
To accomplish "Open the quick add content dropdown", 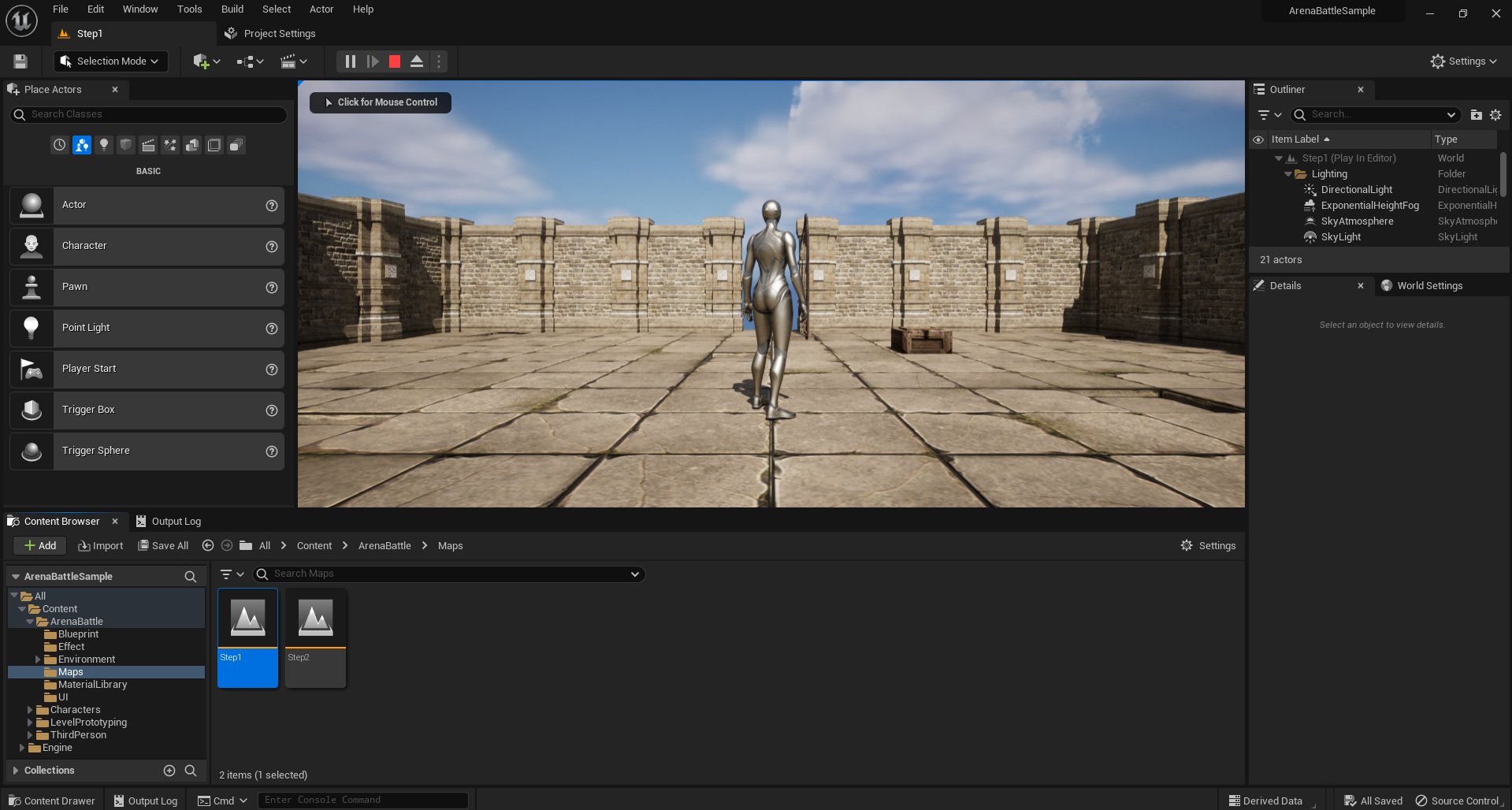I will 206,61.
